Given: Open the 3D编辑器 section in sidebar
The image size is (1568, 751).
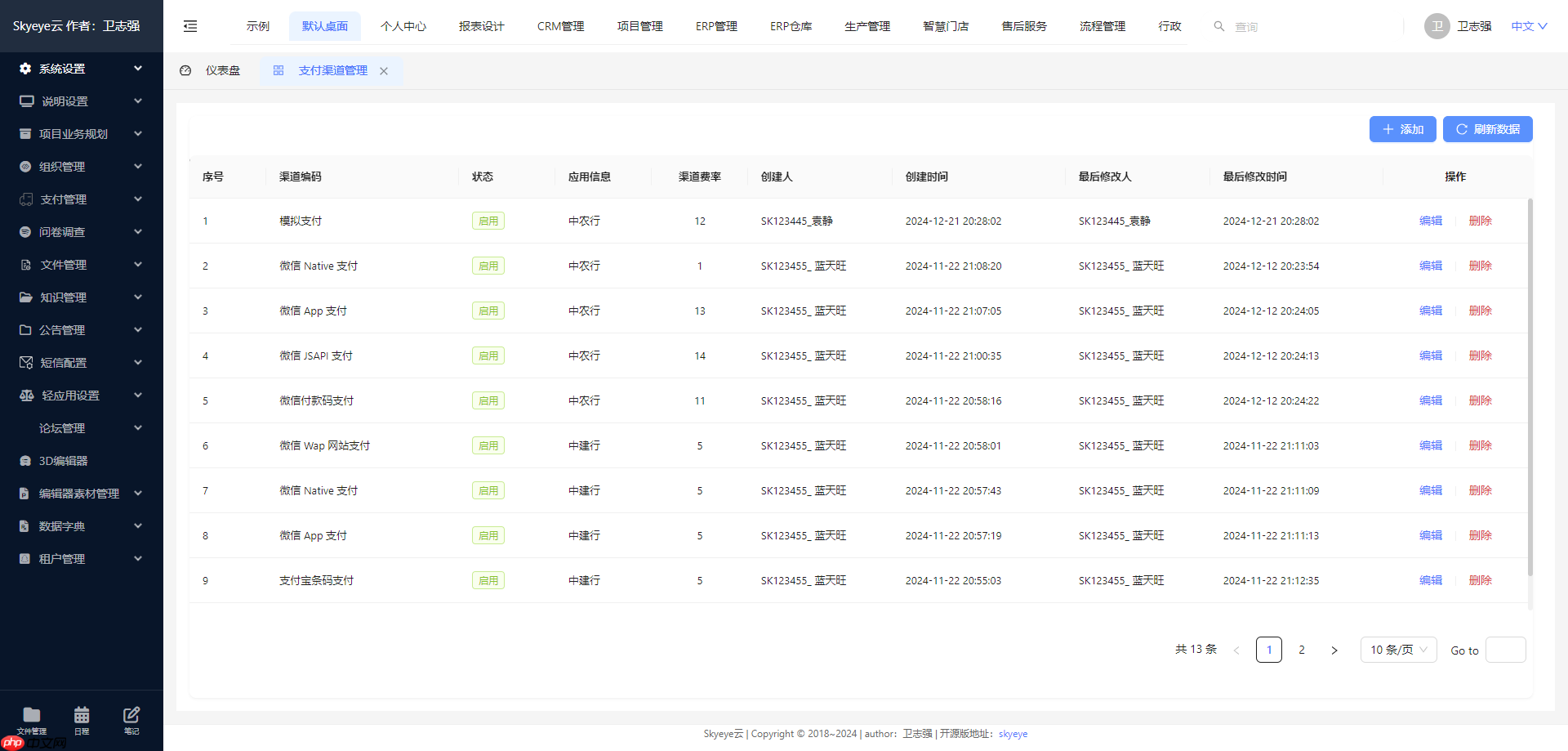Looking at the screenshot, I should [61, 460].
